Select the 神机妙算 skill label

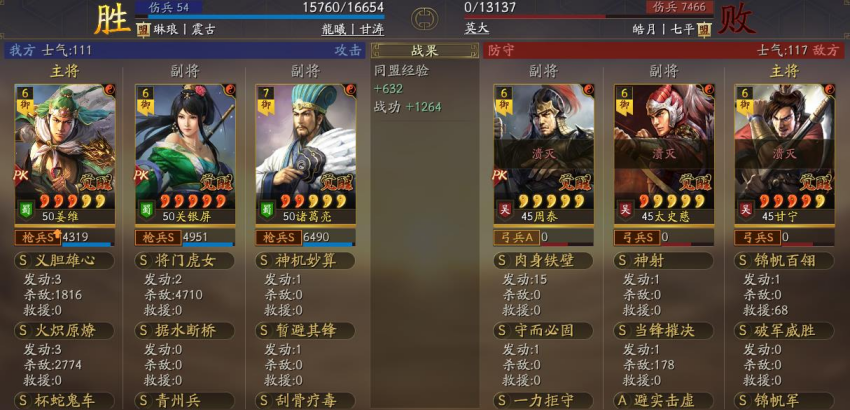pyautogui.click(x=305, y=261)
